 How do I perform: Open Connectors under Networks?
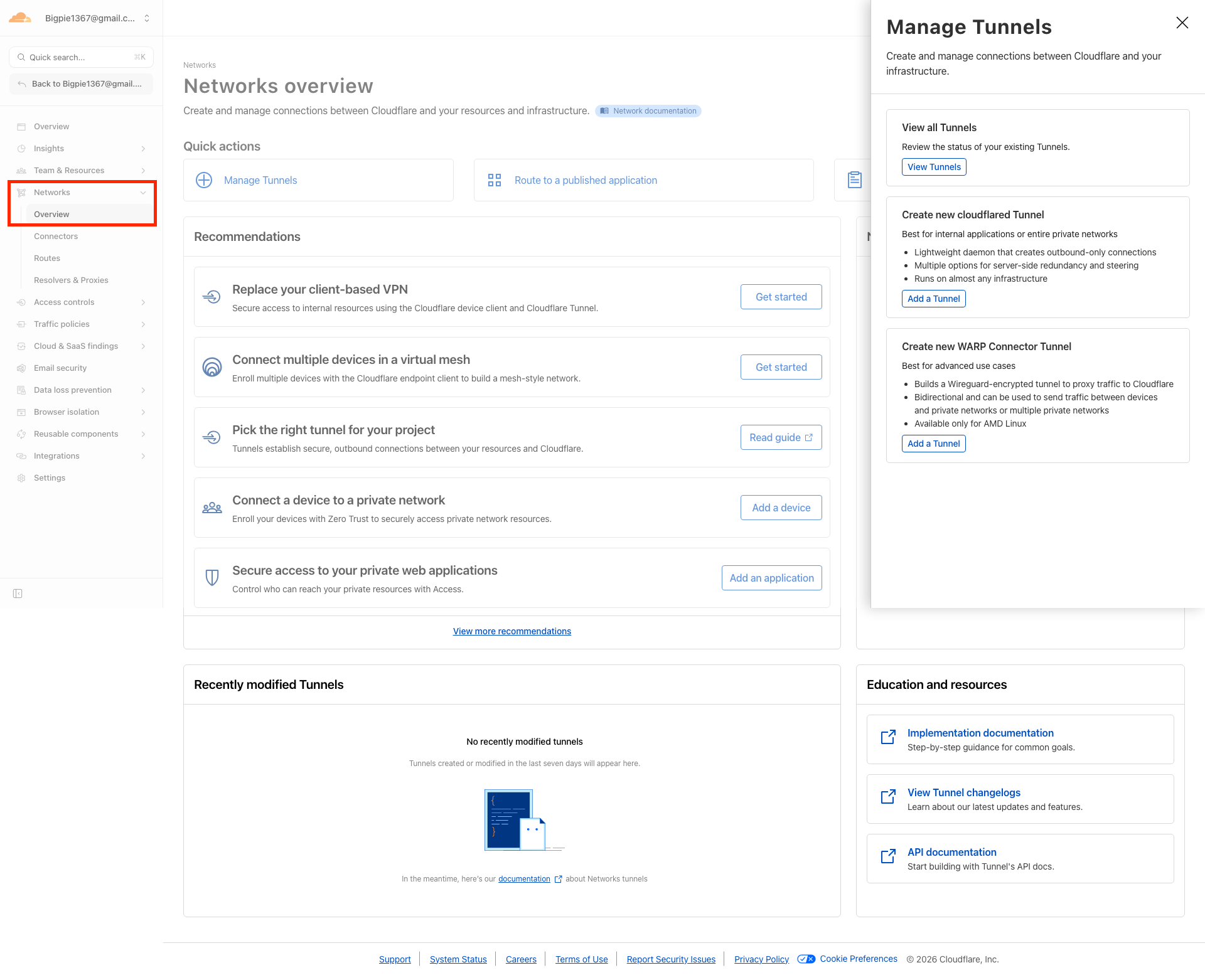56,237
